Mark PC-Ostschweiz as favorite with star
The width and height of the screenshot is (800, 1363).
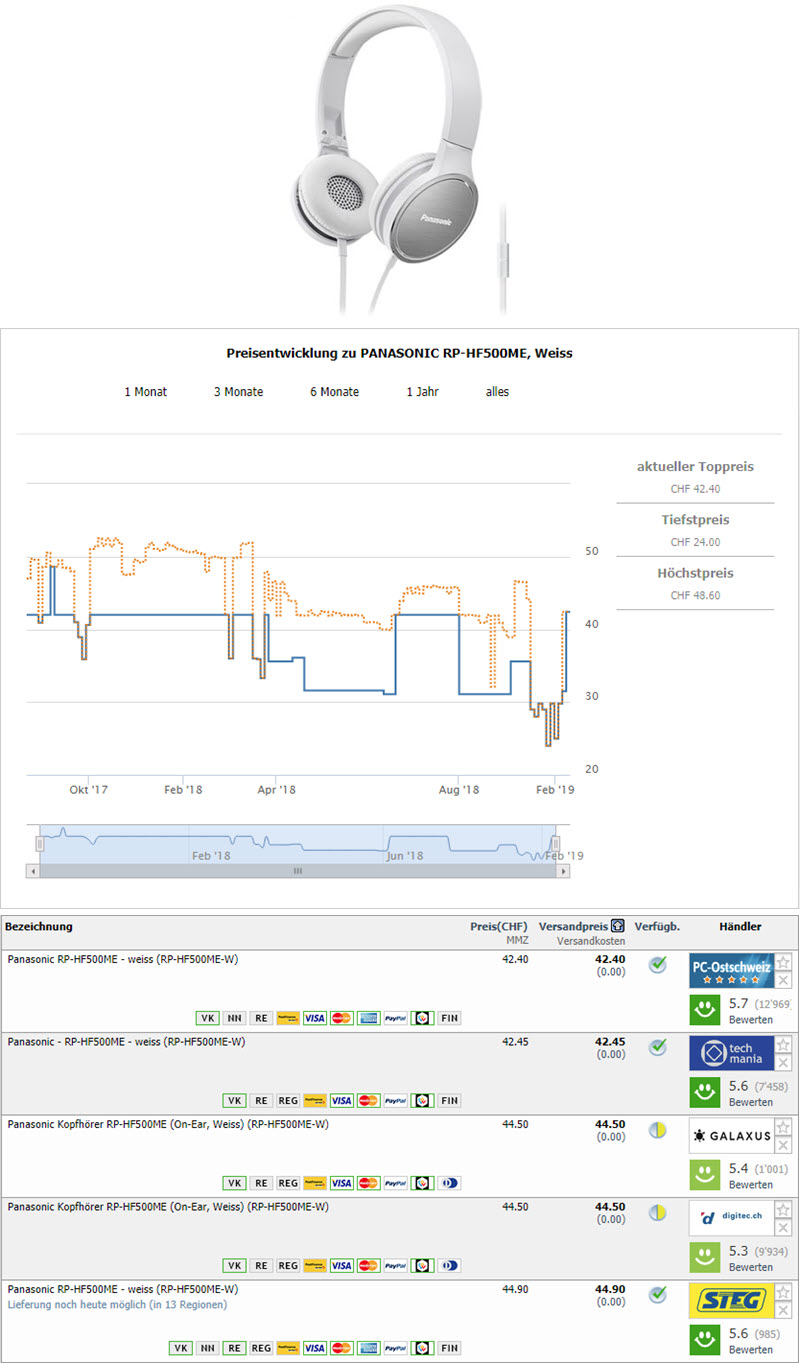[784, 962]
